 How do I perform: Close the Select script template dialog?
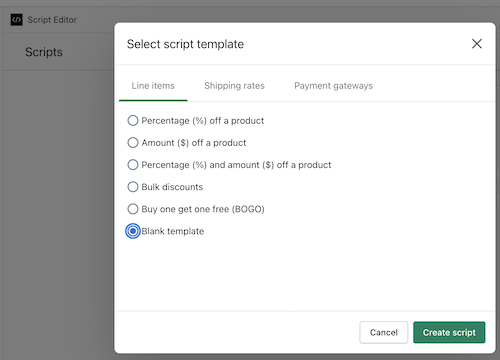pos(477,44)
